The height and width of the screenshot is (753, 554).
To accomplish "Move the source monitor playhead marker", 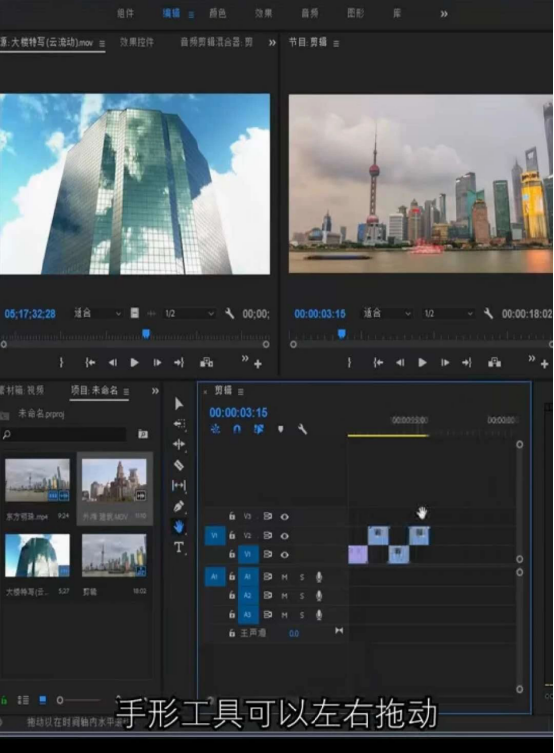I will 146,333.
